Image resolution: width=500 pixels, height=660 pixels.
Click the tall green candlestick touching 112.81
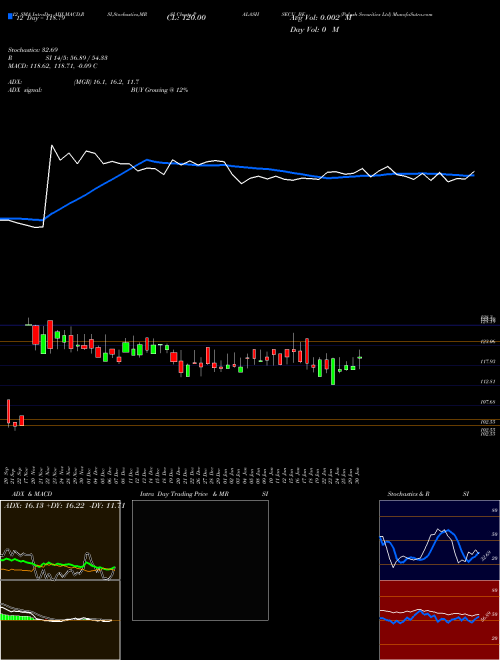[x=333, y=371]
